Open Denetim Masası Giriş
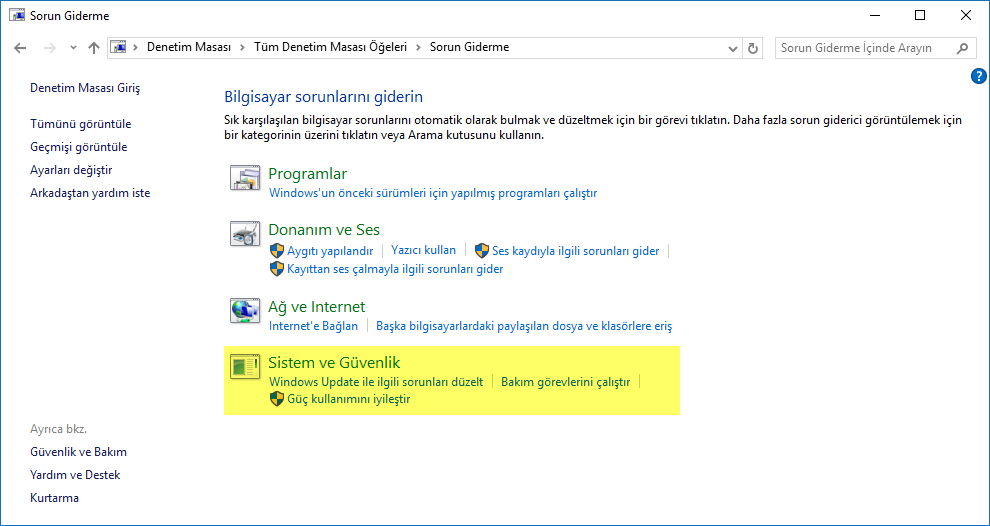The height and width of the screenshot is (526, 990). (x=85, y=88)
